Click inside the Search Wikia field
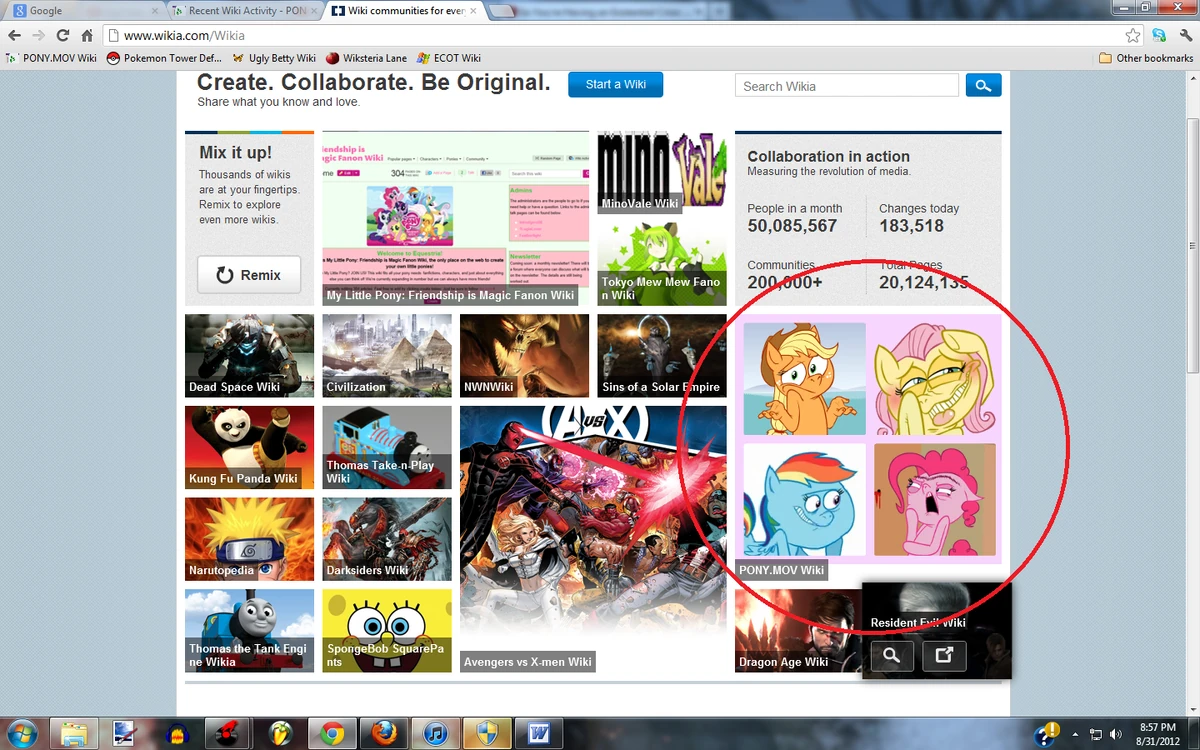 point(845,85)
